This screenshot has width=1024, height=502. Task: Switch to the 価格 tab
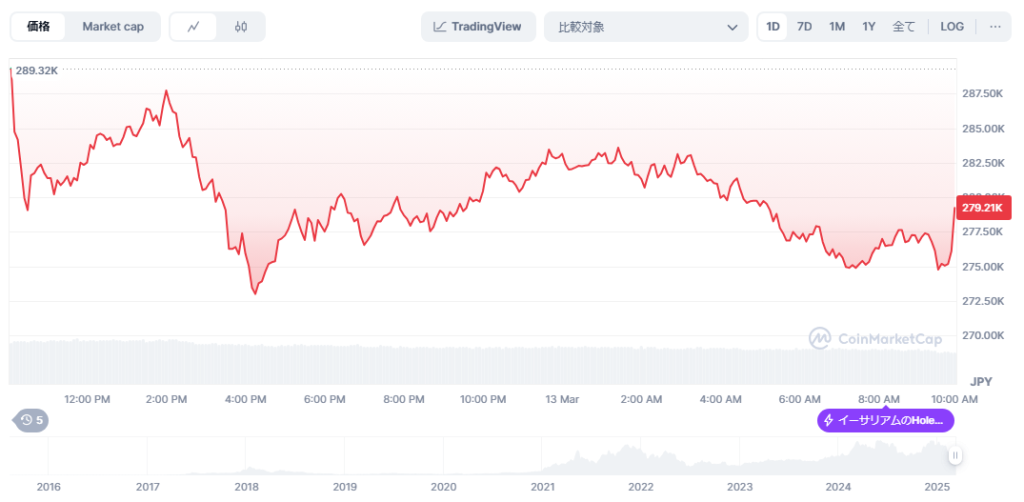tap(39, 27)
